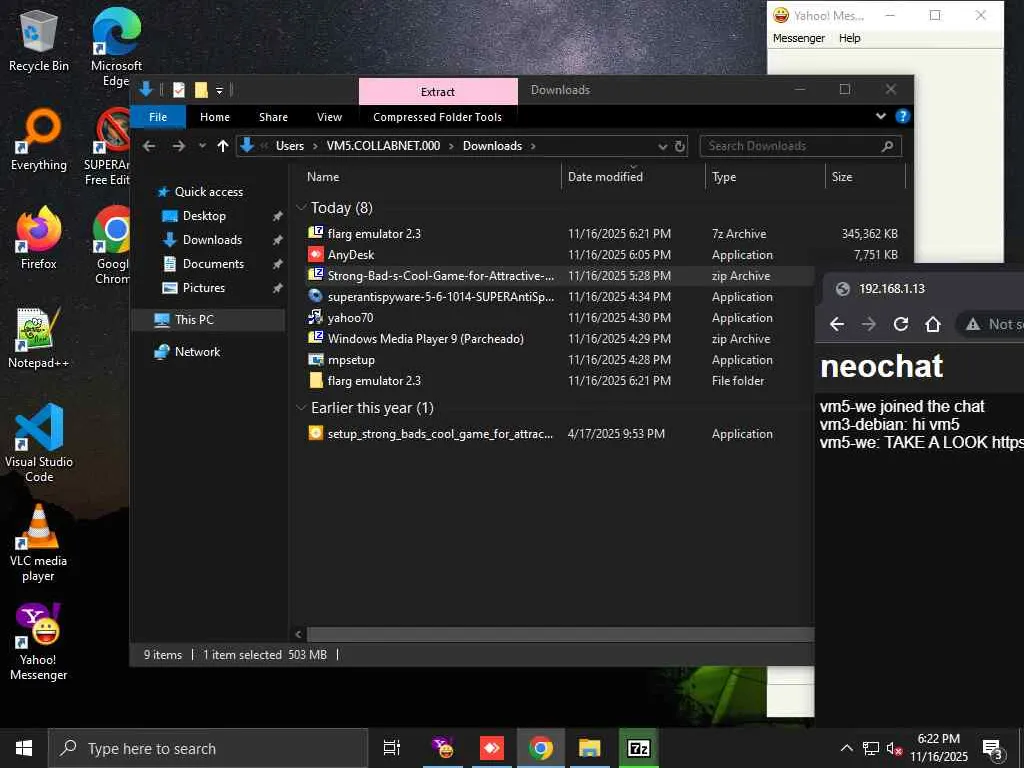1024x768 pixels.
Task: Switch to 7-Zip taskbar button
Action: (638, 748)
